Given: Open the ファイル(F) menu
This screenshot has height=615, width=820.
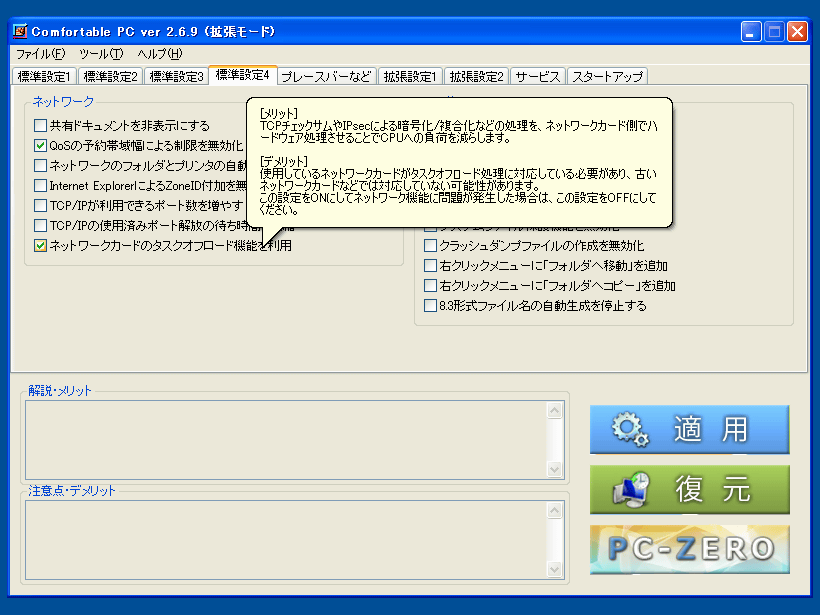Looking at the screenshot, I should click(40, 54).
